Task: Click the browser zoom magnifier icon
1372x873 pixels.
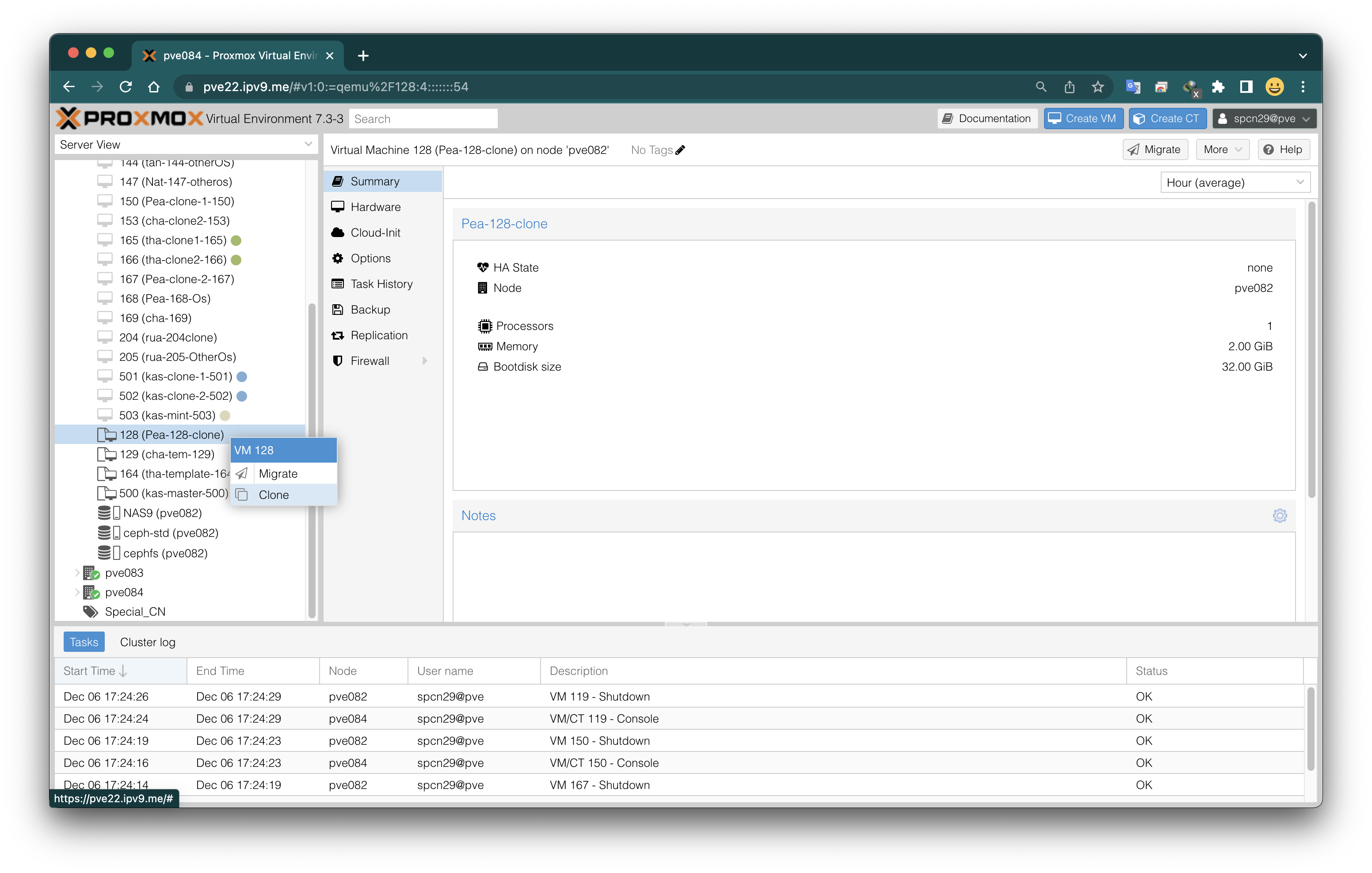Action: pyautogui.click(x=1041, y=87)
